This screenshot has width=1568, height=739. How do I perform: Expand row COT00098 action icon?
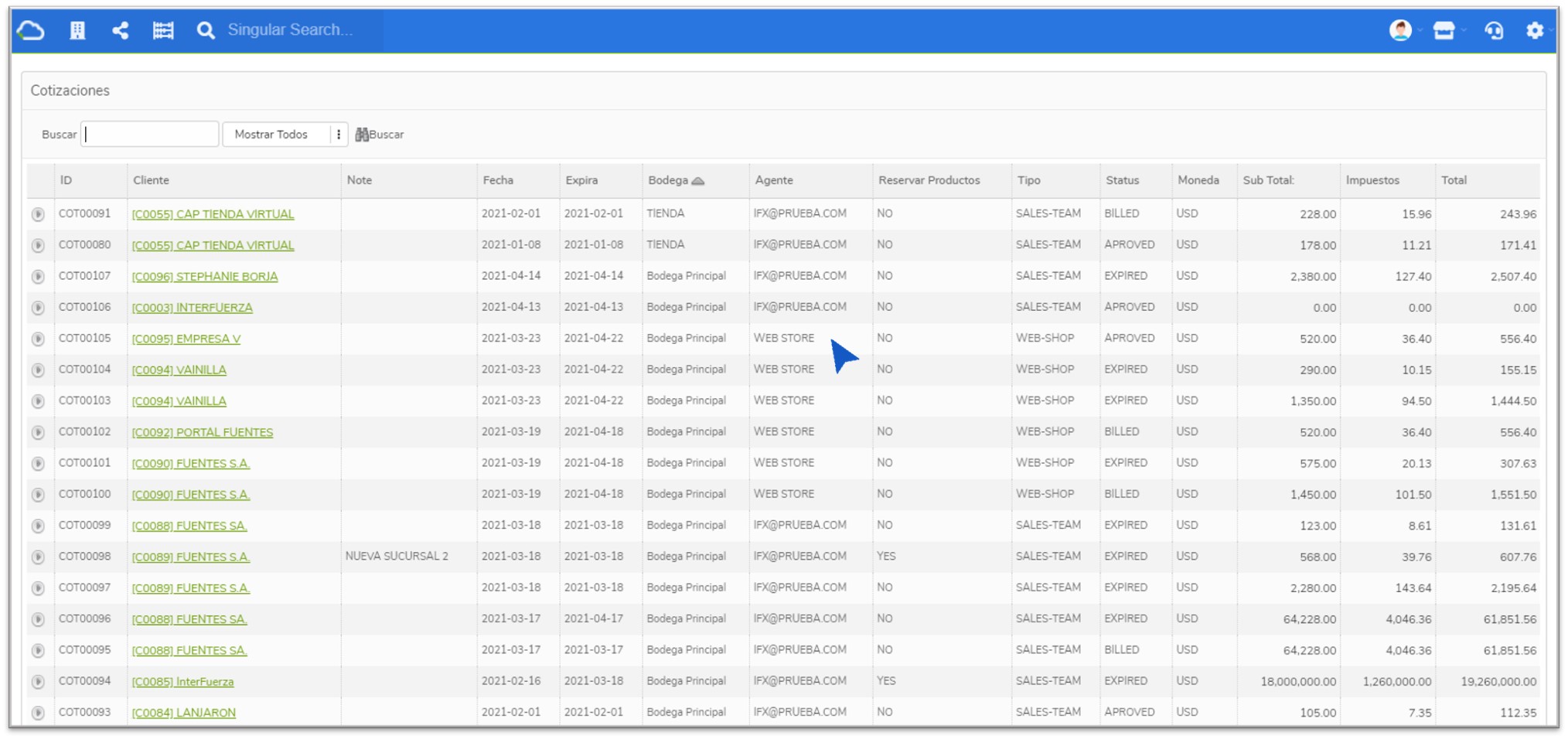pyautogui.click(x=38, y=557)
